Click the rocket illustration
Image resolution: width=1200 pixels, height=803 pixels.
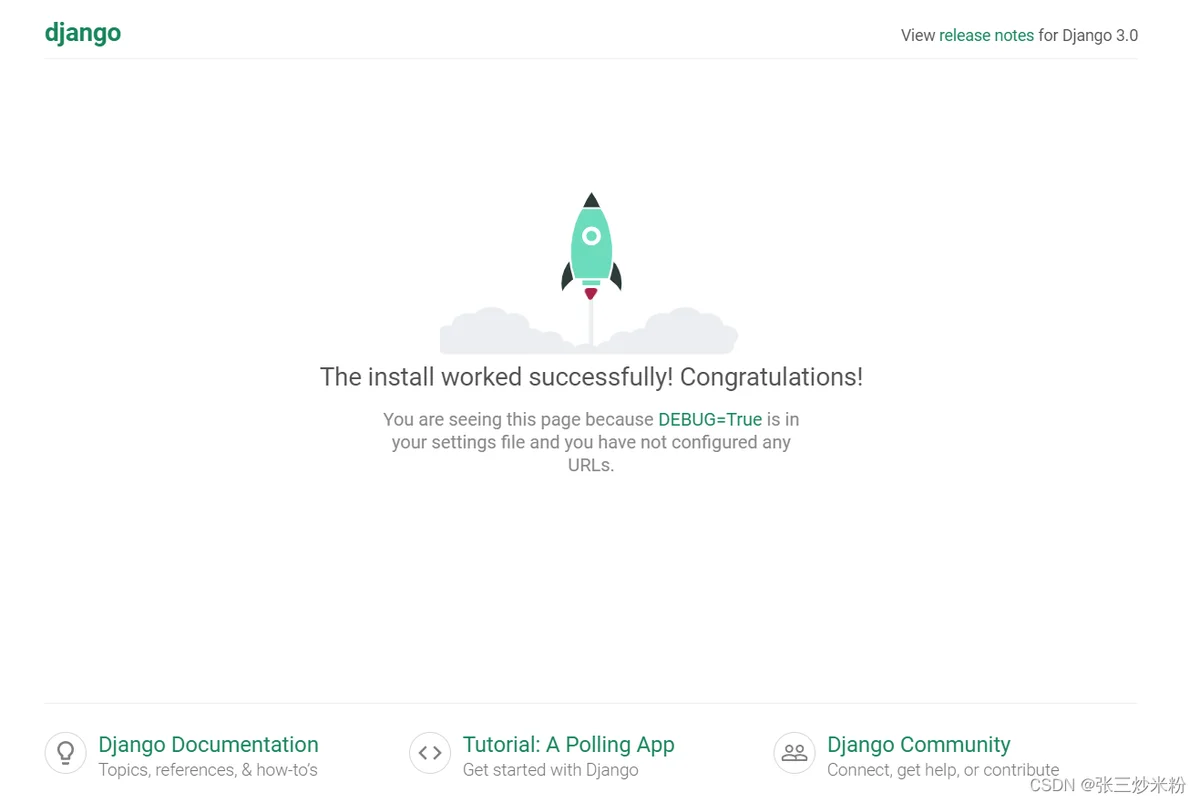click(590, 273)
